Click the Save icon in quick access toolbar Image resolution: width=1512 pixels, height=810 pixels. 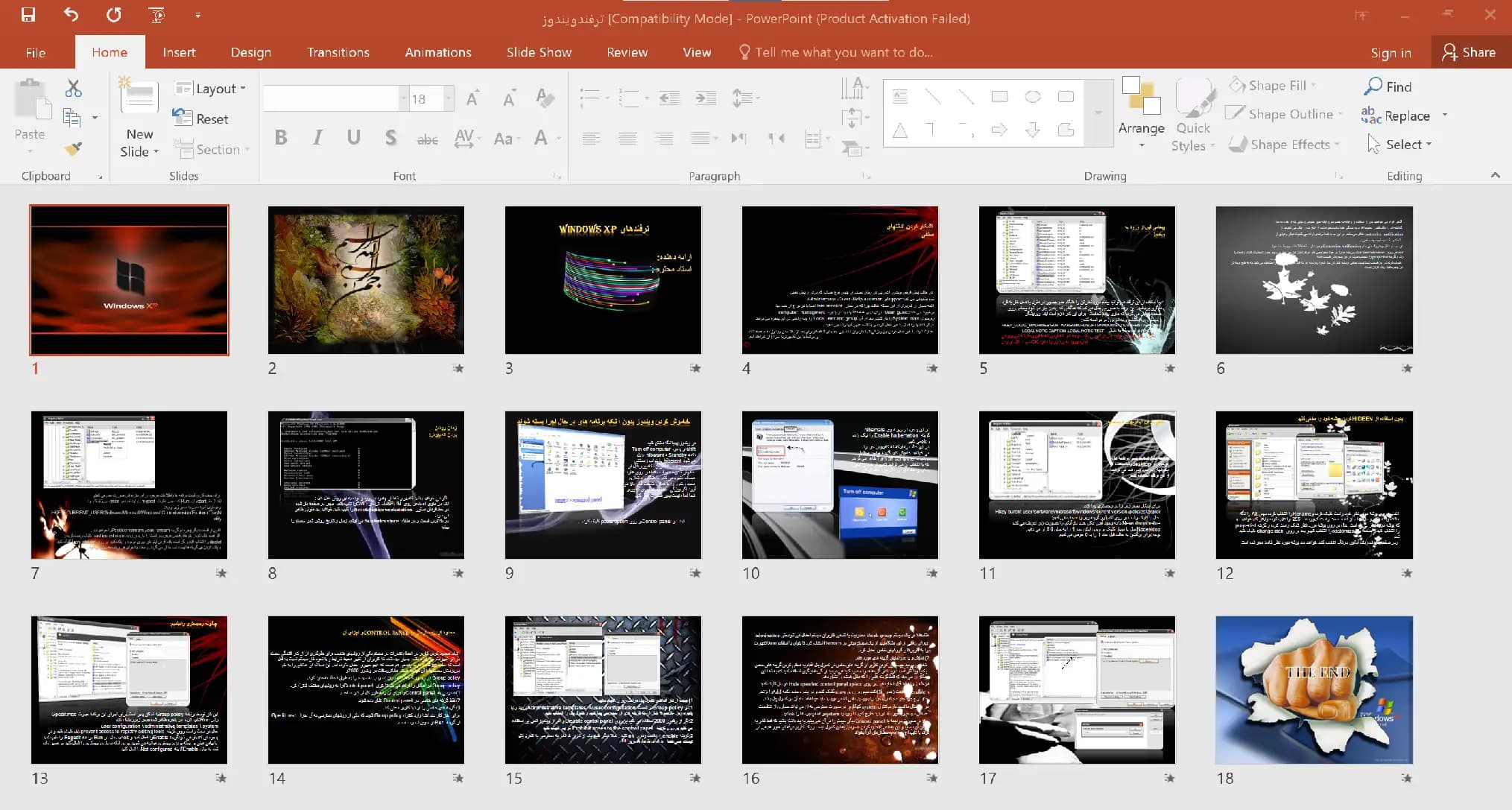(x=28, y=15)
